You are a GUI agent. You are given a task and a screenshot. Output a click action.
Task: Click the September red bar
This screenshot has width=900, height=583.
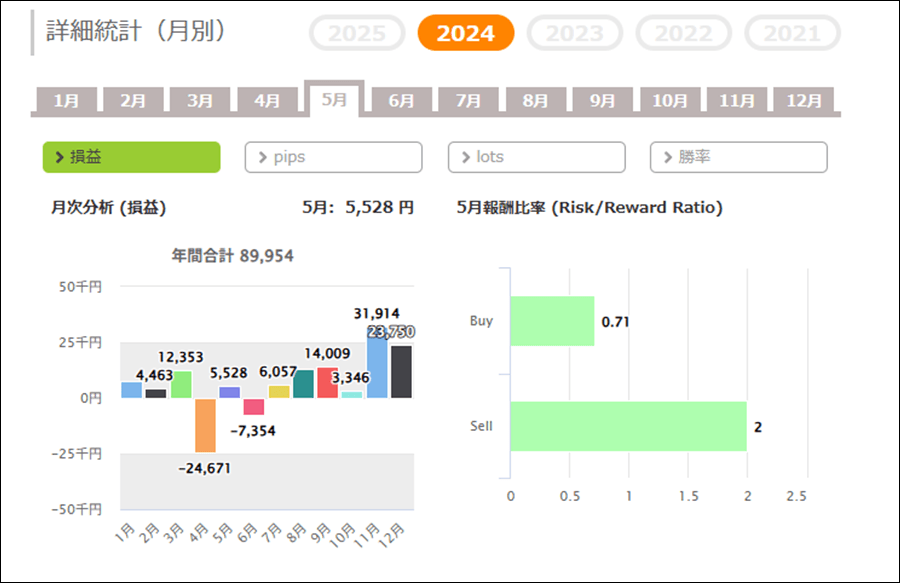[328, 383]
